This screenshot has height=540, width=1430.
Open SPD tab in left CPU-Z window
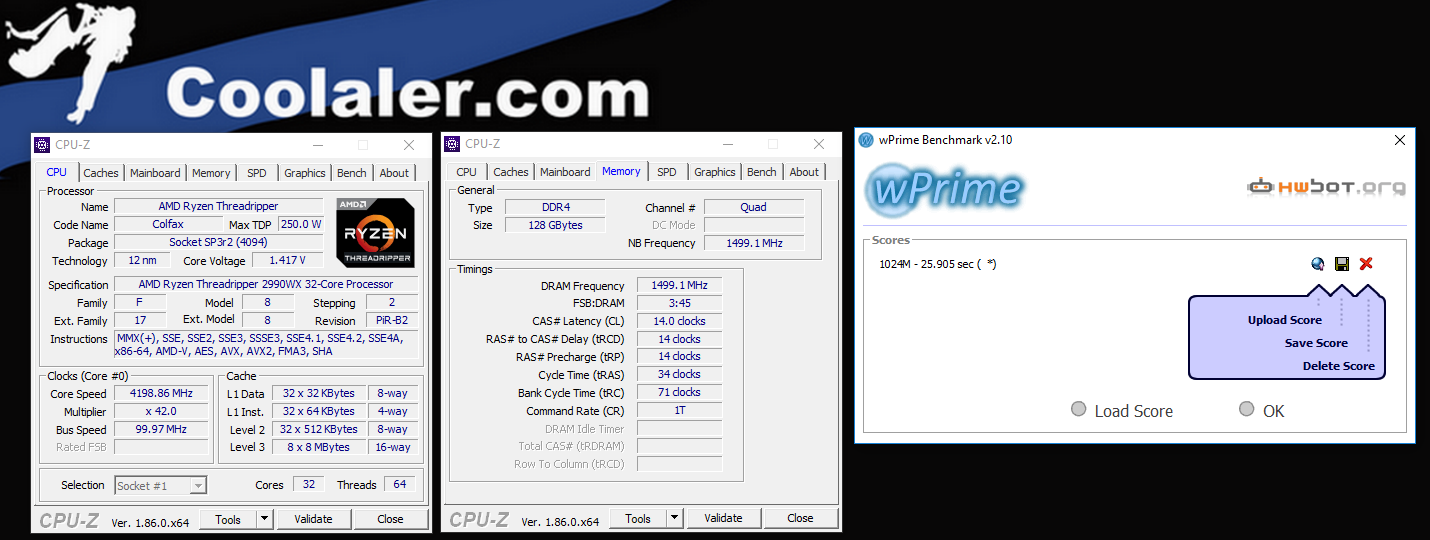(x=257, y=173)
